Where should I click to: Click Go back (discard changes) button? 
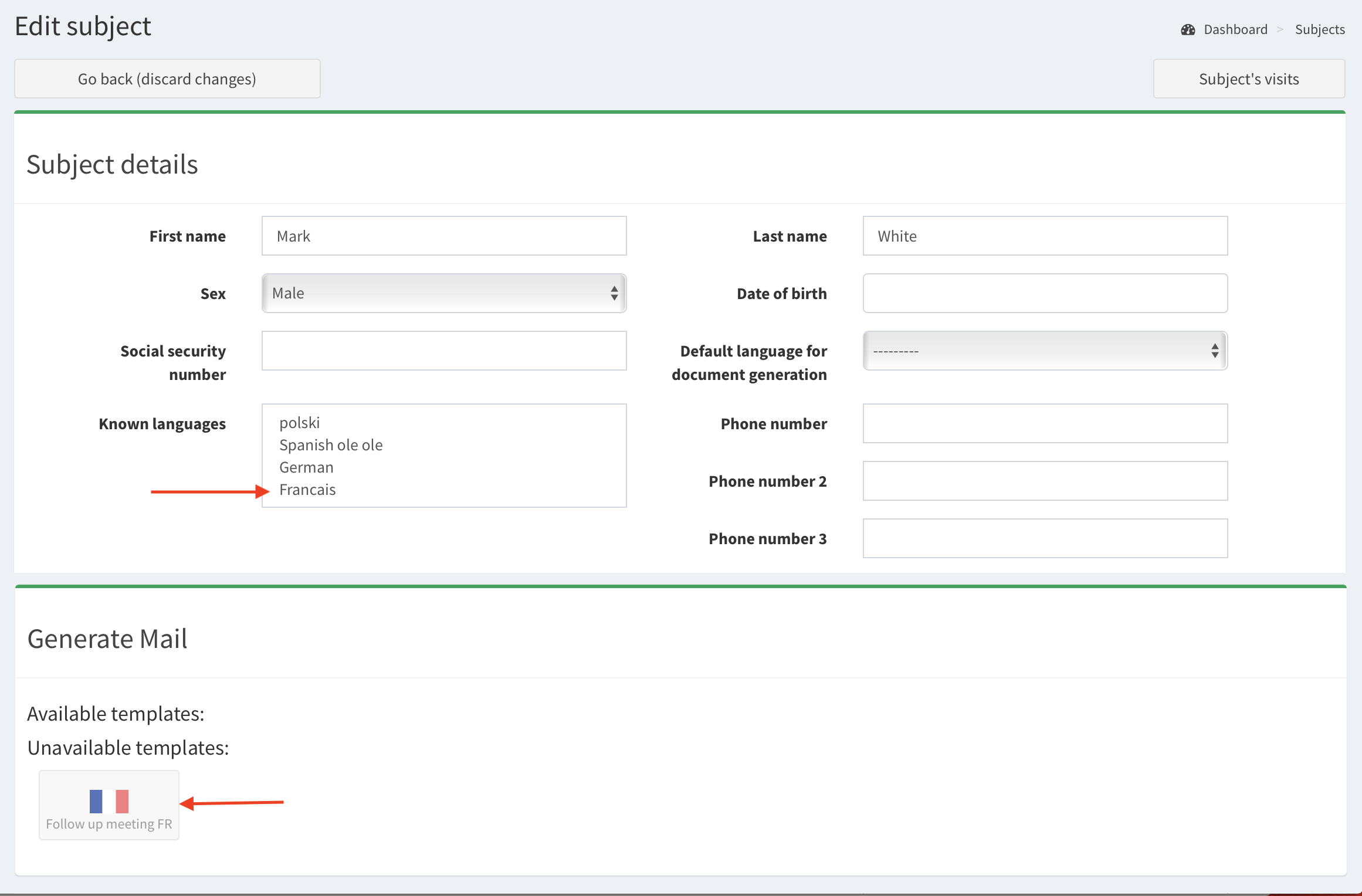point(167,79)
